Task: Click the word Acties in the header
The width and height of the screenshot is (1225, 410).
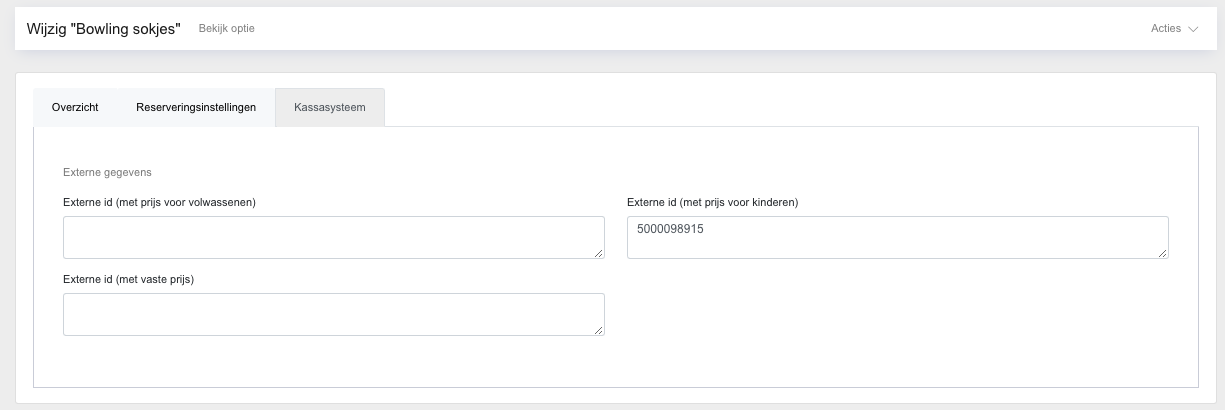Action: [x=1166, y=29]
